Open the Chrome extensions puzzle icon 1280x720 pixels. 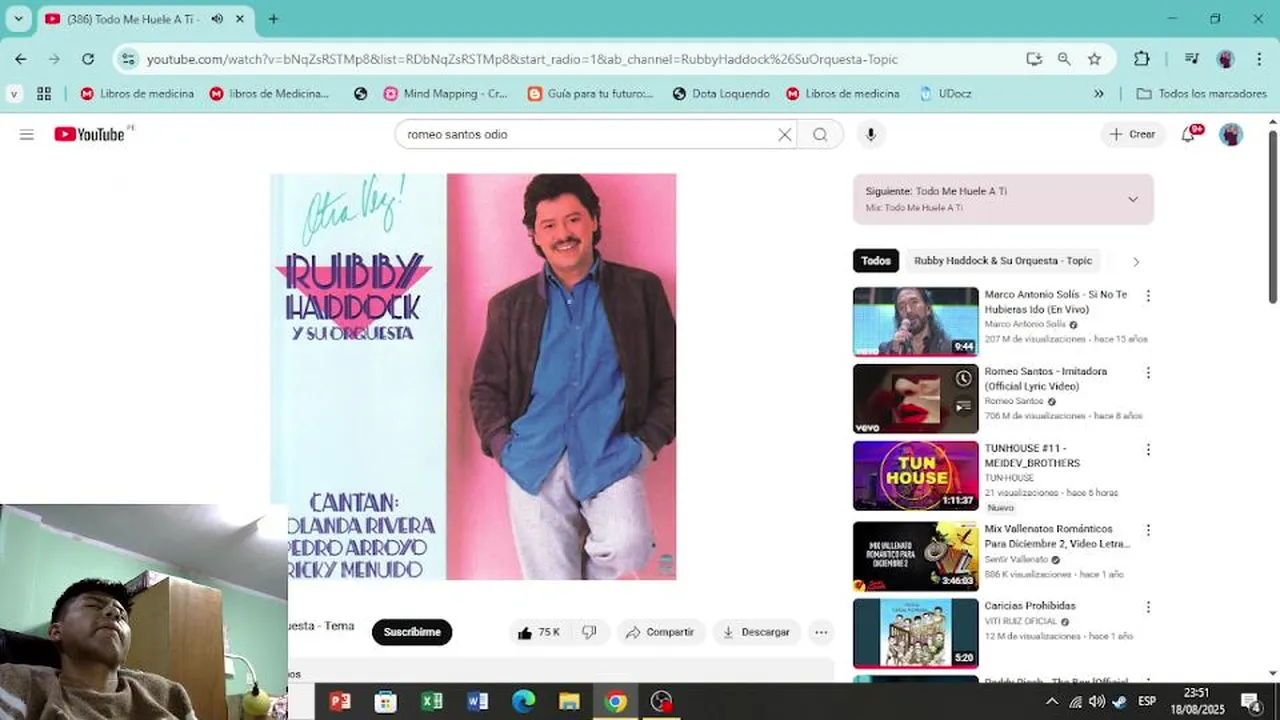tap(1142, 59)
